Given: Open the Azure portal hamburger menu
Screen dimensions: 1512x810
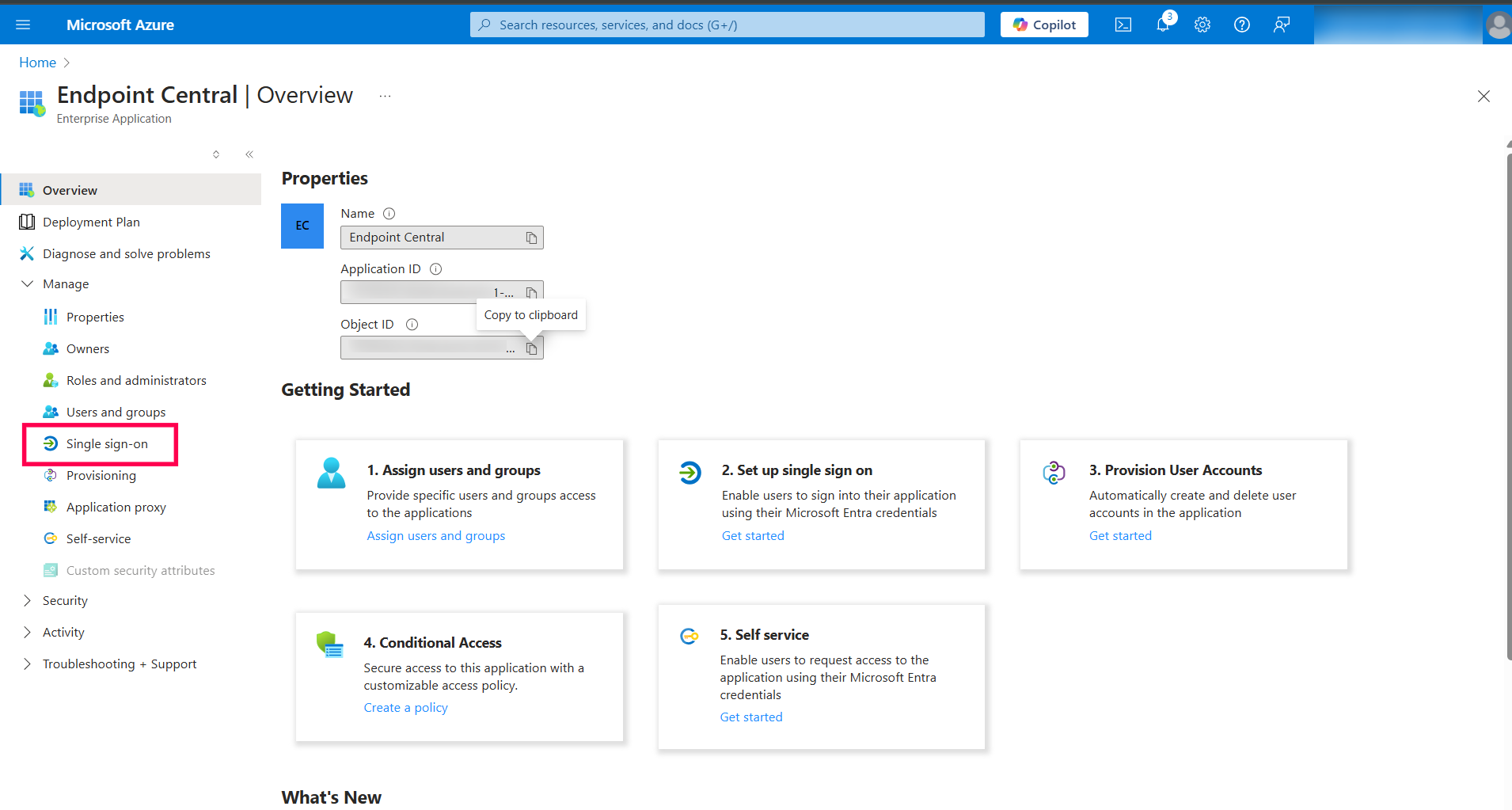Looking at the screenshot, I should pos(23,25).
